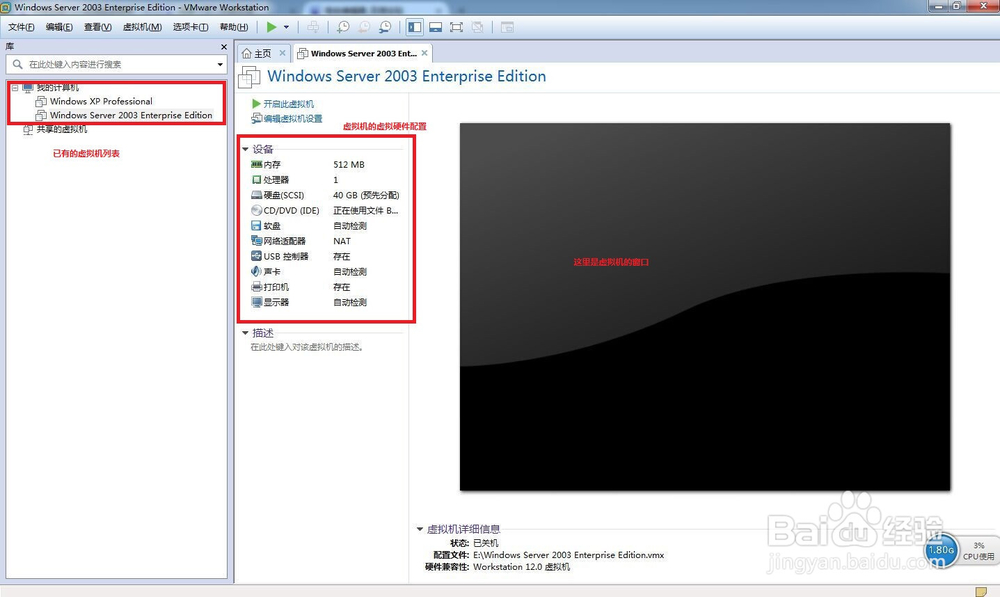
Task: Toggle the thumbnail bar toolbar button
Action: click(x=434, y=27)
